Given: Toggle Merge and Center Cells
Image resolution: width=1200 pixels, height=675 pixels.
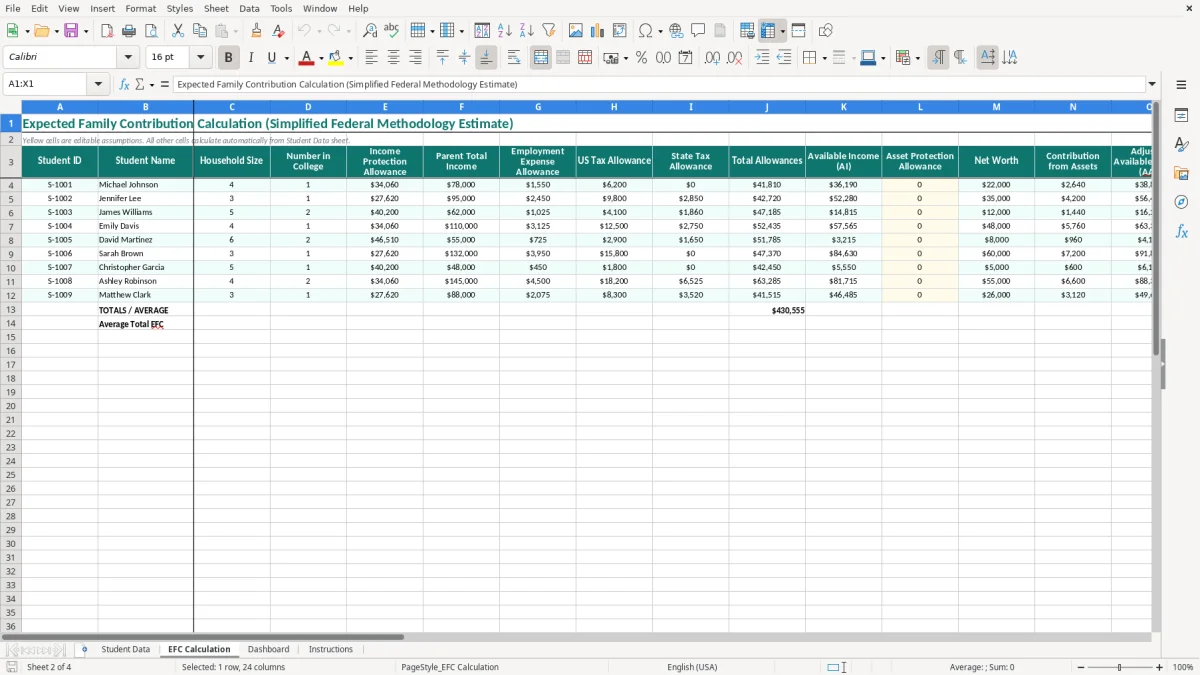Looking at the screenshot, I should [x=541, y=58].
